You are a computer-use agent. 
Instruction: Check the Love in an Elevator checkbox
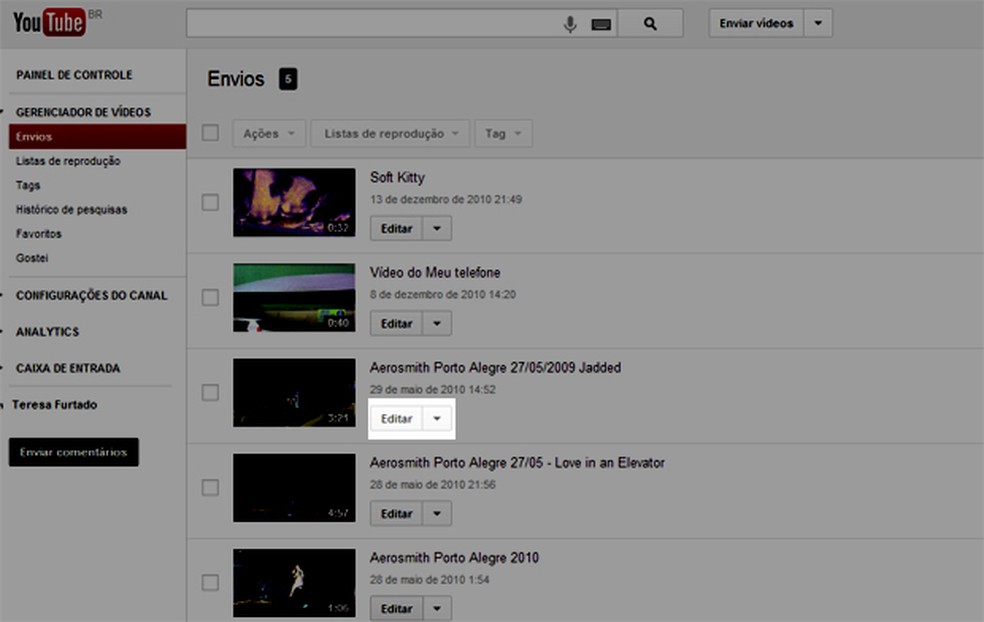(210, 487)
